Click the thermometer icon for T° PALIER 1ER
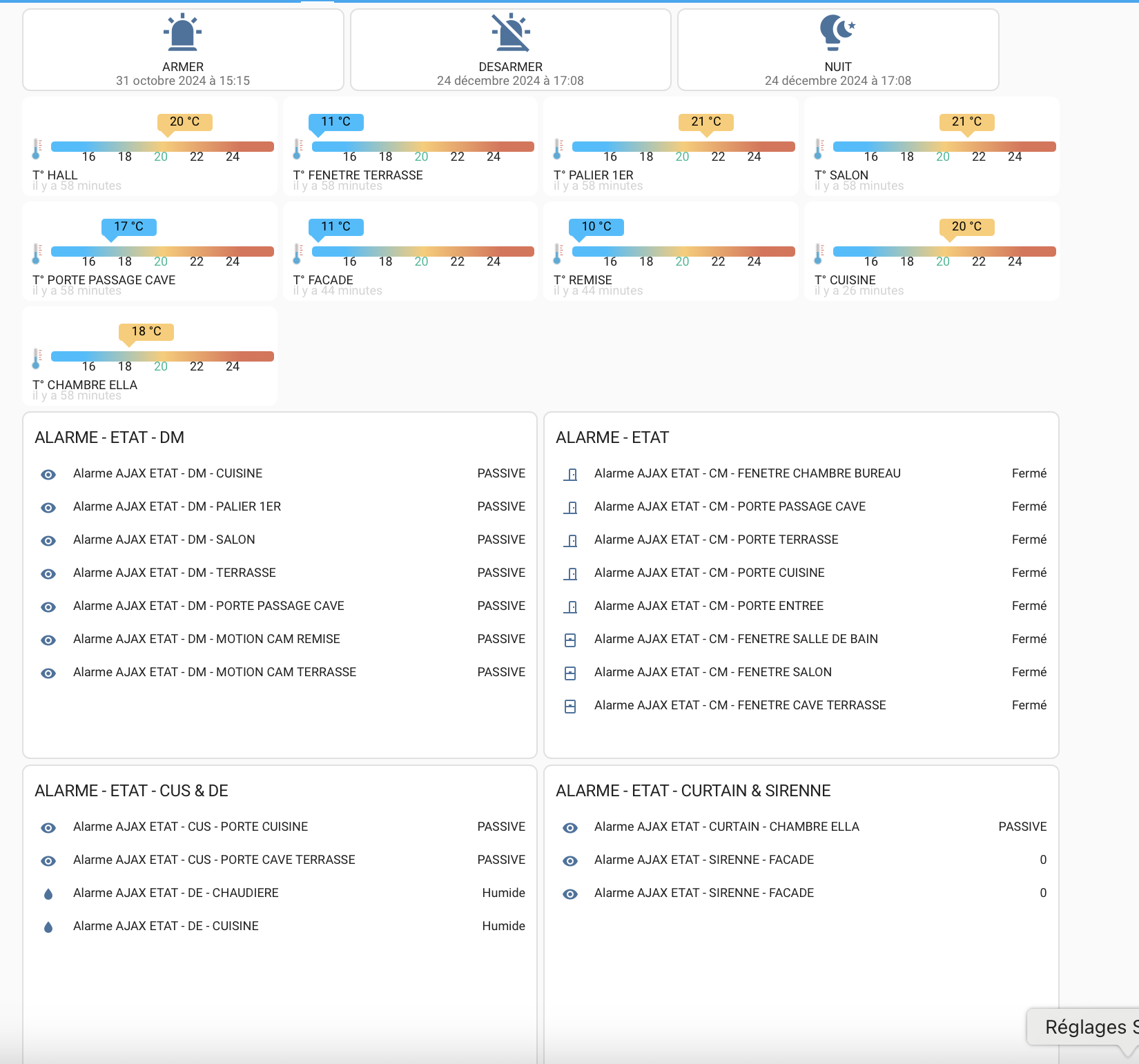Image resolution: width=1139 pixels, height=1064 pixels. (x=558, y=148)
